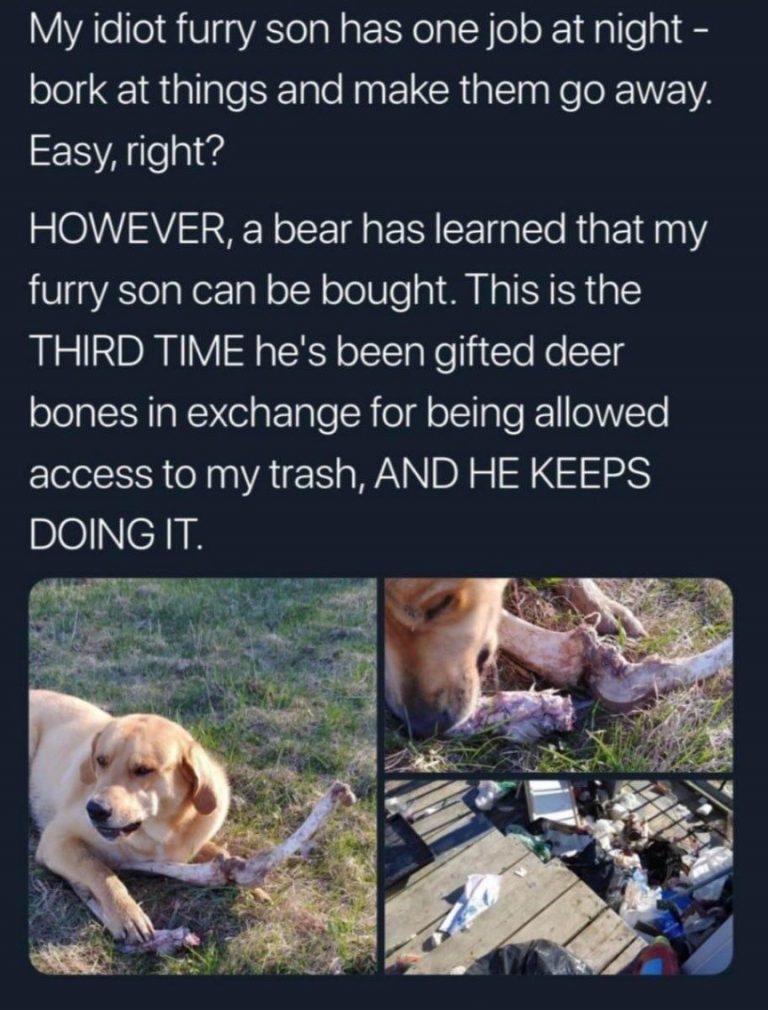
Task: Click the words 'Easy, right?'
Action: 126,153
